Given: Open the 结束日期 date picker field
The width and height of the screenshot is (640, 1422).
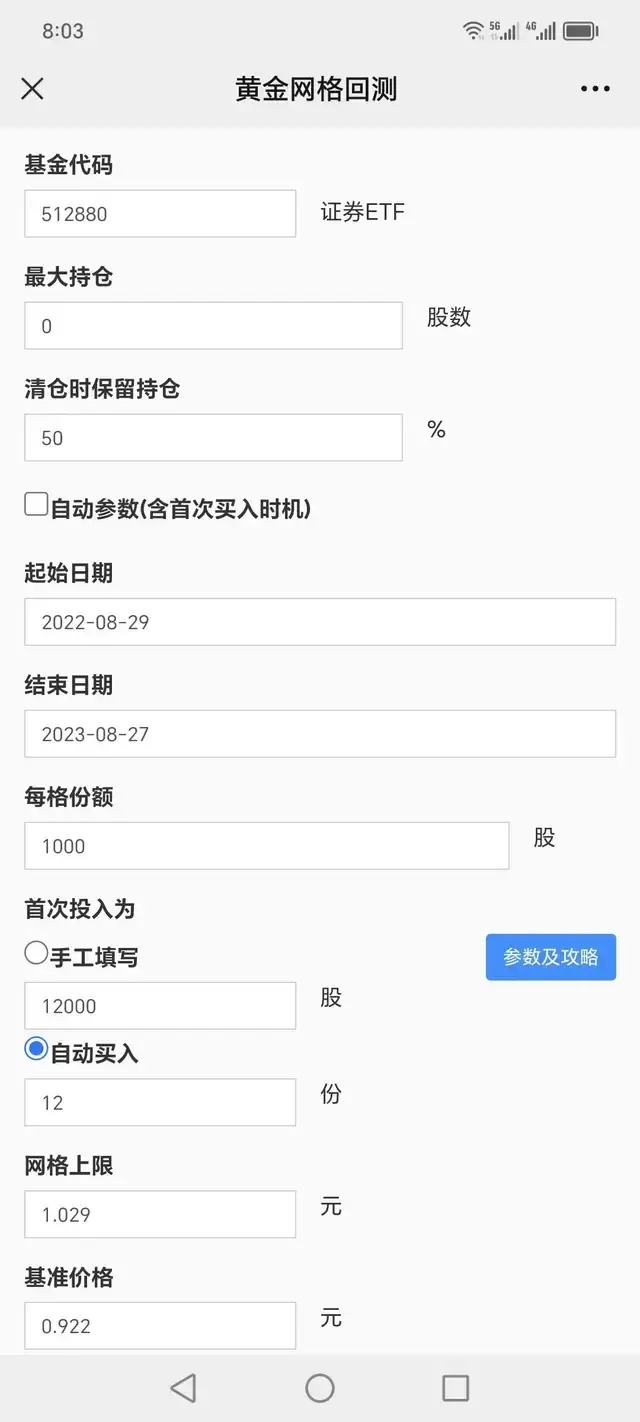Looking at the screenshot, I should click(320, 734).
